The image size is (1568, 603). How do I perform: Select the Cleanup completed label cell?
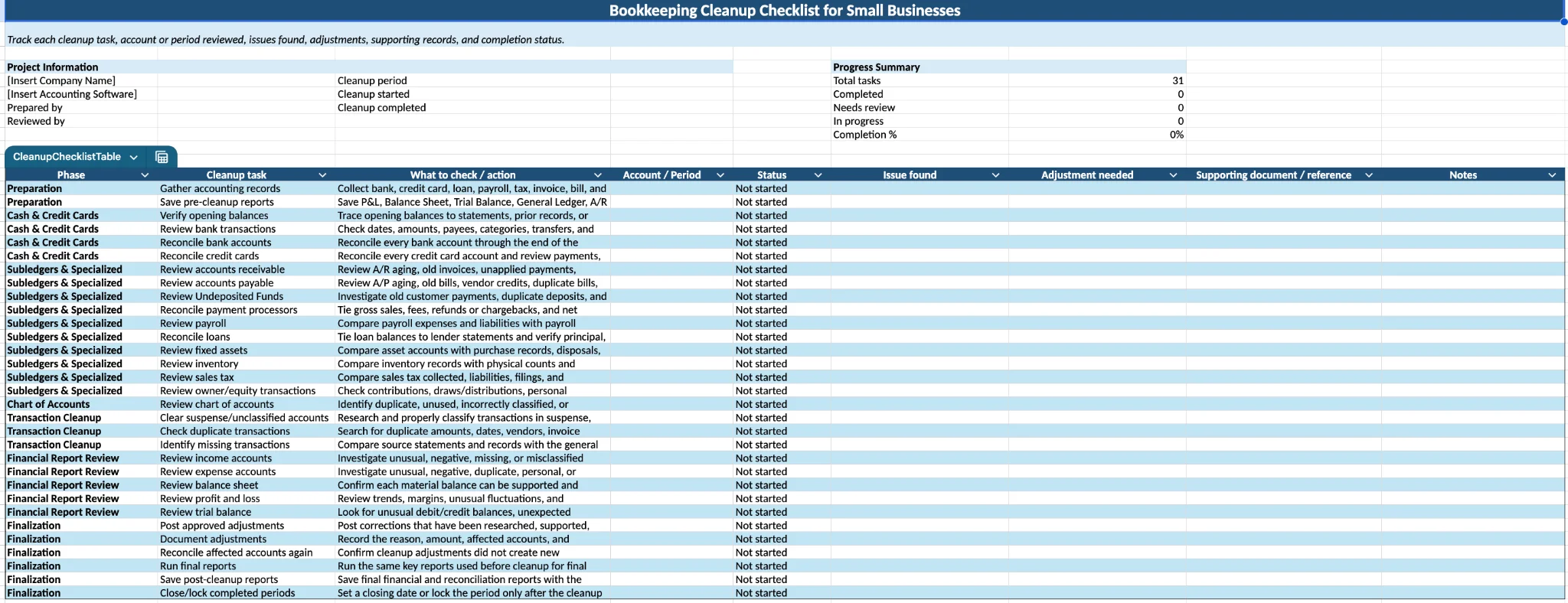point(472,108)
